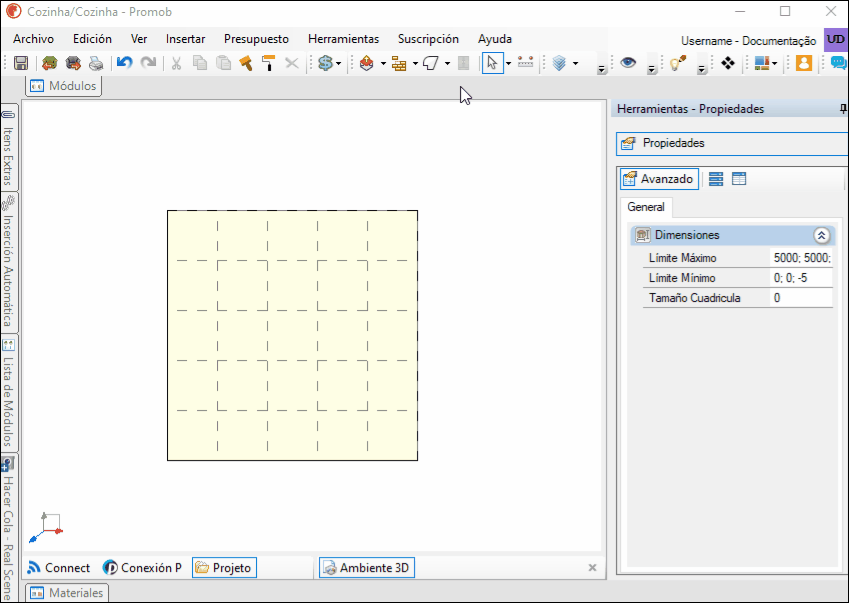Open dropdown arrow beside red insert box
The width and height of the screenshot is (849, 603).
click(x=383, y=63)
